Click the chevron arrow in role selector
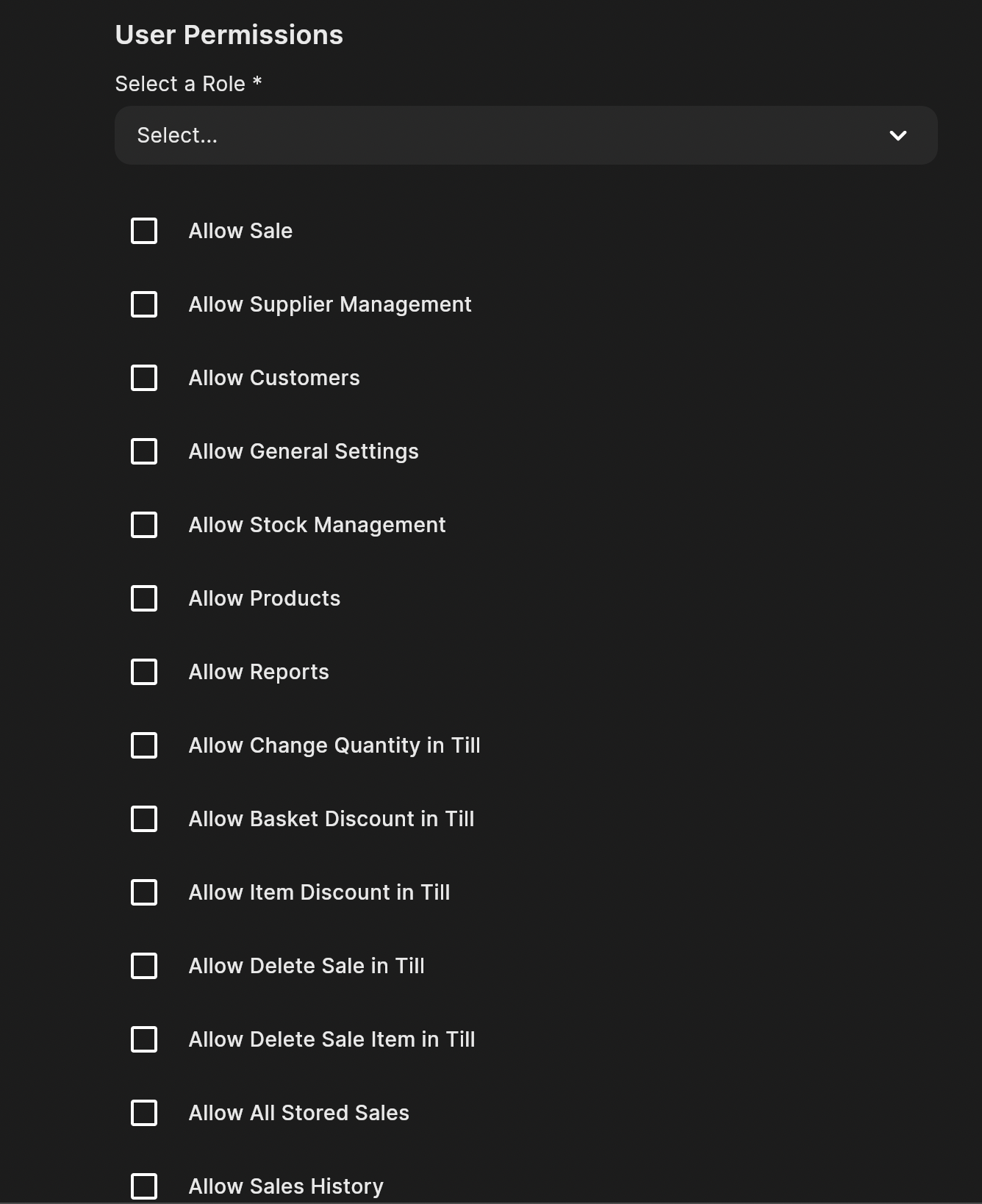The height and width of the screenshot is (1204, 982). point(897,135)
